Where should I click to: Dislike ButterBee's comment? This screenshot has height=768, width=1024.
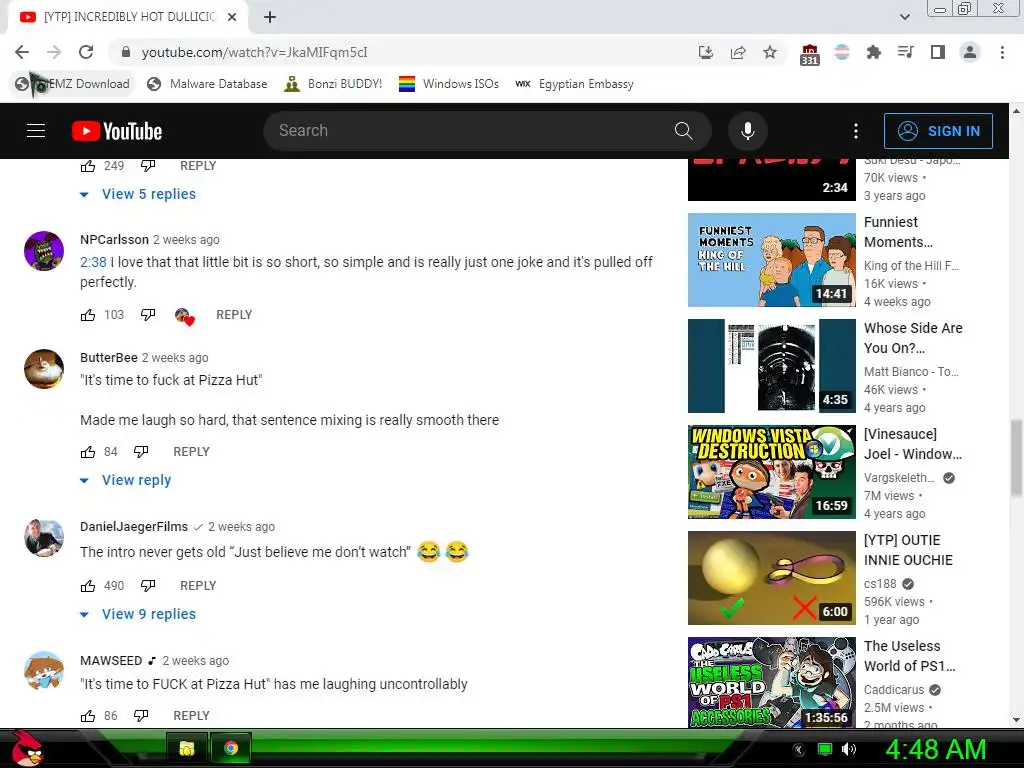[141, 452]
